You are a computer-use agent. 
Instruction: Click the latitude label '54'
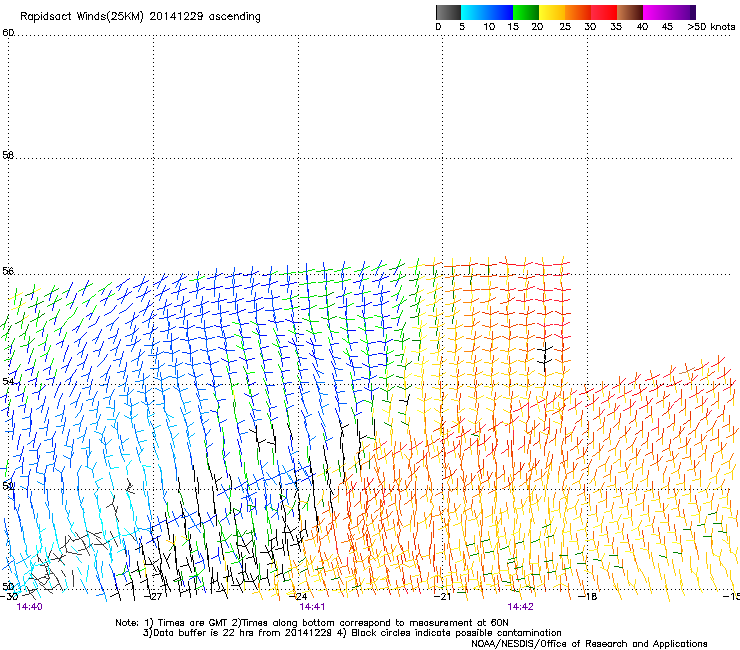pos(8,381)
